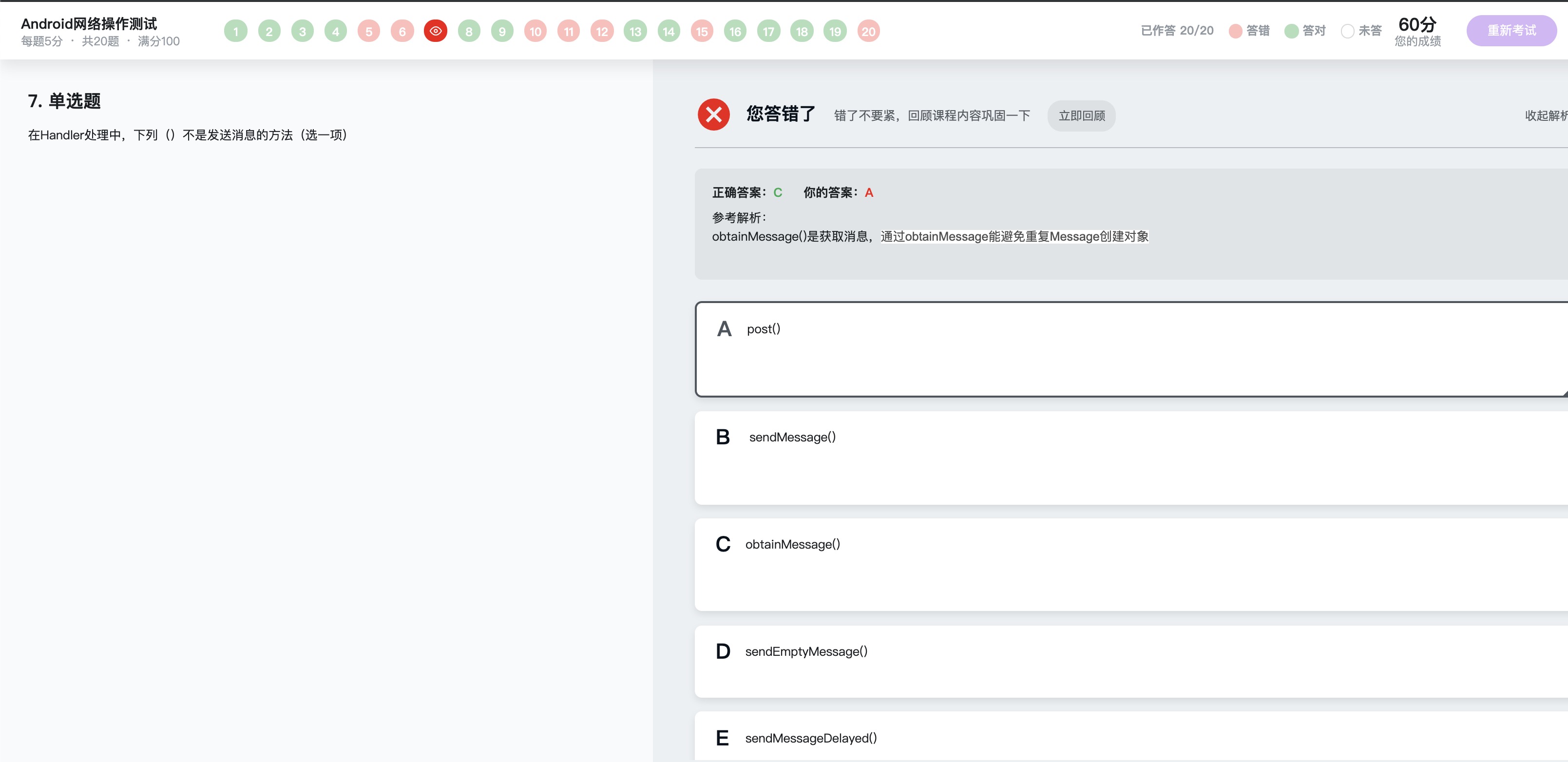Image resolution: width=1568 pixels, height=762 pixels.
Task: Jump to question 15 bubble
Action: coord(702,31)
